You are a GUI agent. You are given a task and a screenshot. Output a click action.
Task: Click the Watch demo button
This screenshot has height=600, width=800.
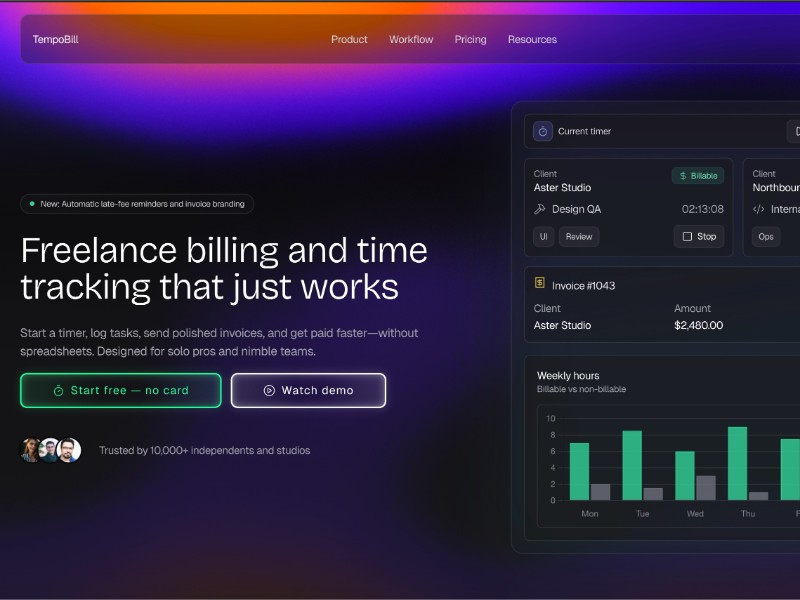[x=308, y=390]
